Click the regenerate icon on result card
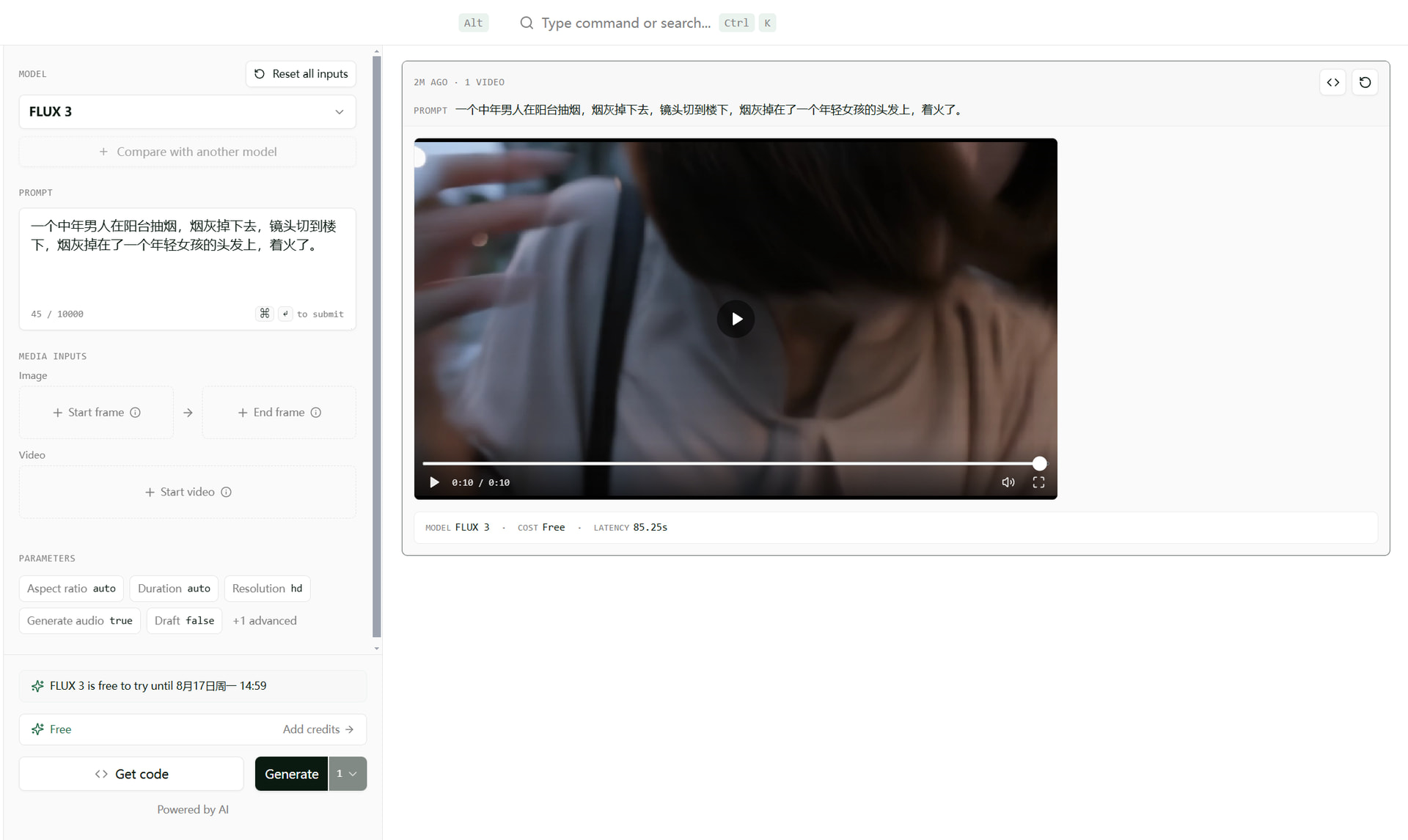 click(1365, 82)
